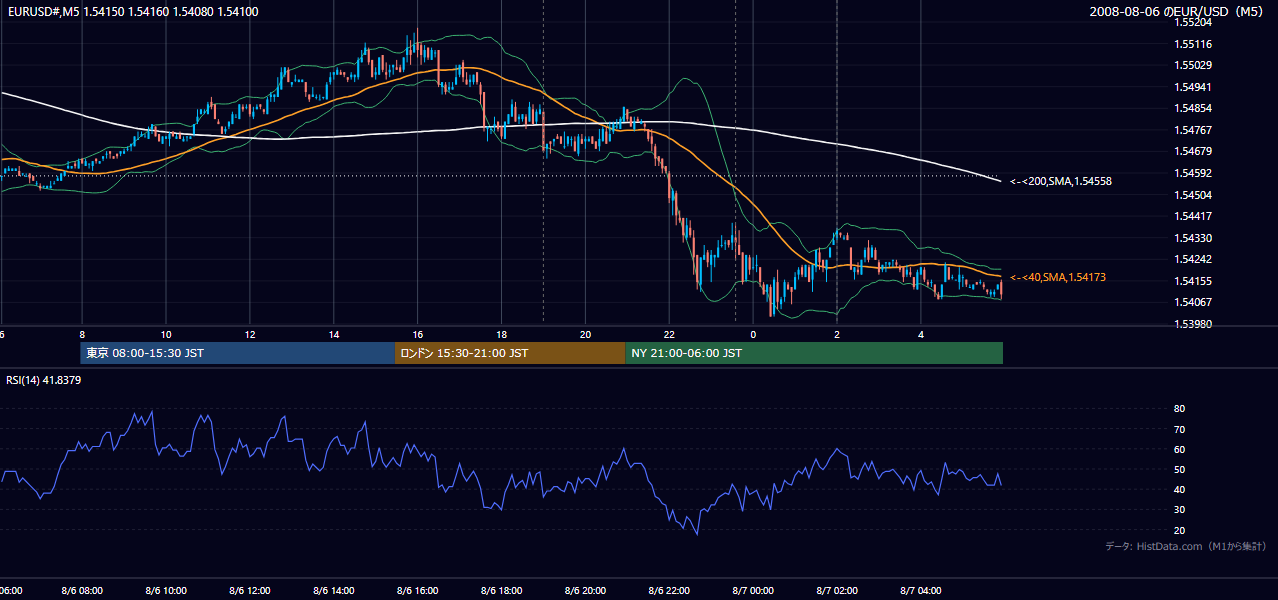Click RSI scale value 80
Image resolution: width=1278 pixels, height=600 pixels.
pyautogui.click(x=1180, y=409)
